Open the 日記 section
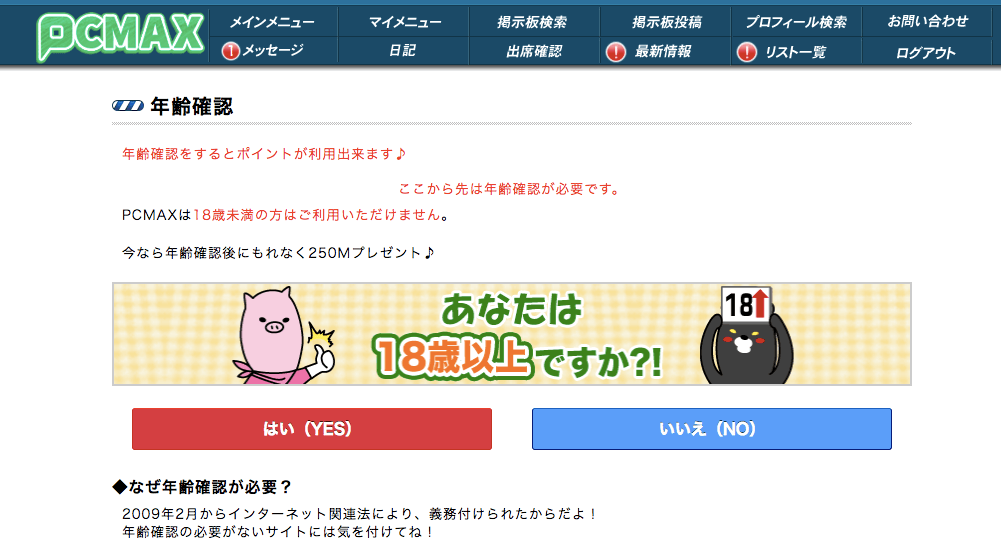Screen dimensions: 1001x548 tap(402, 50)
